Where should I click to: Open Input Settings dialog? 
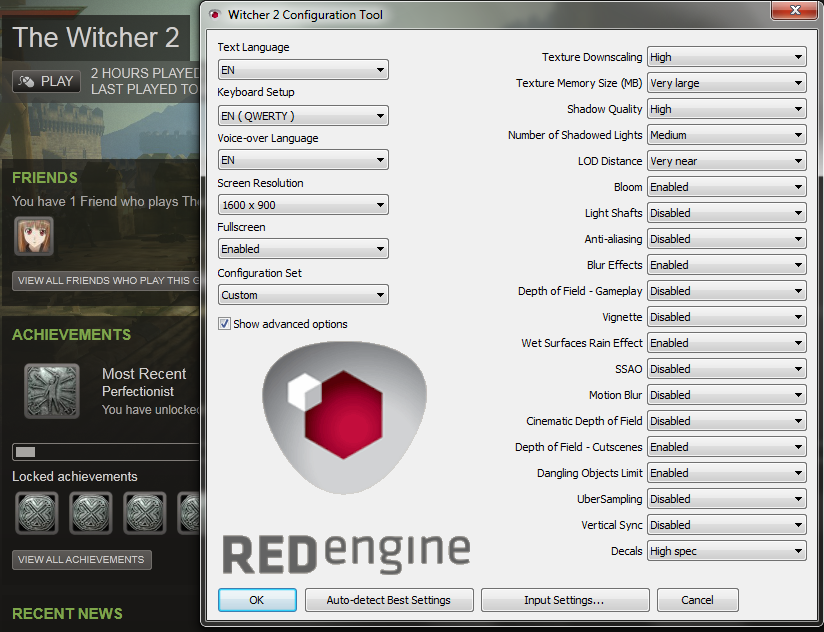565,600
